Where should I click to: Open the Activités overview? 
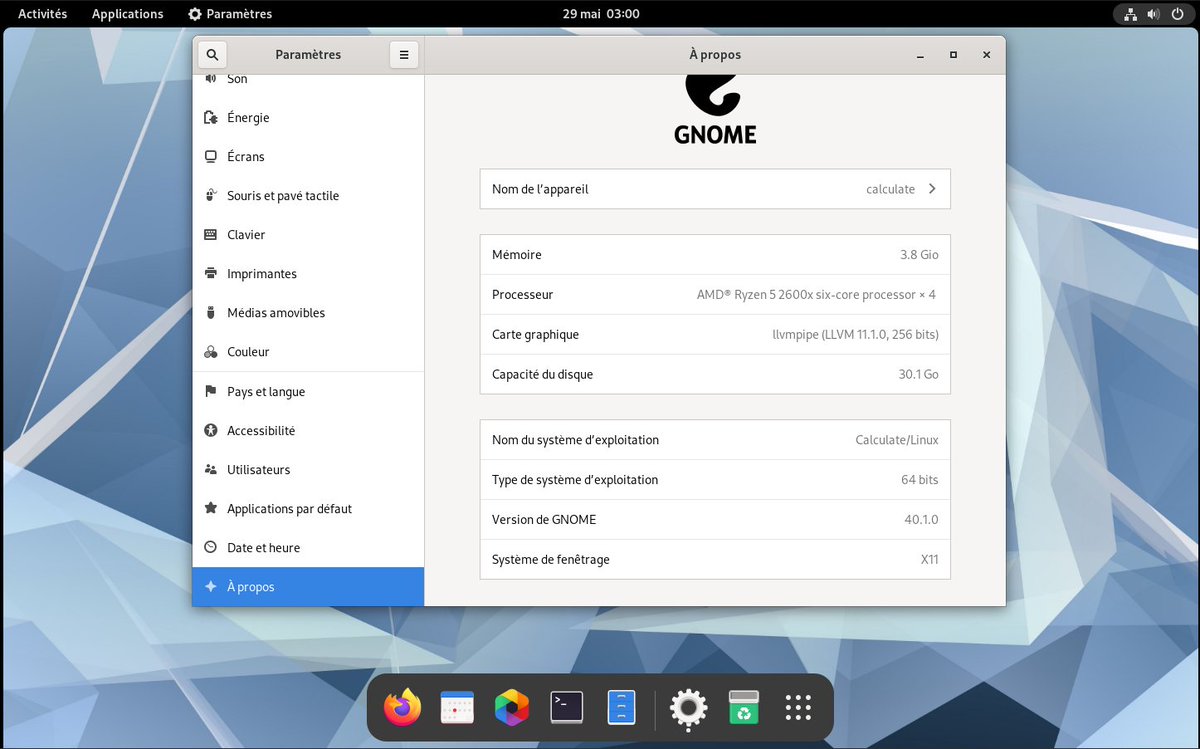coord(43,14)
